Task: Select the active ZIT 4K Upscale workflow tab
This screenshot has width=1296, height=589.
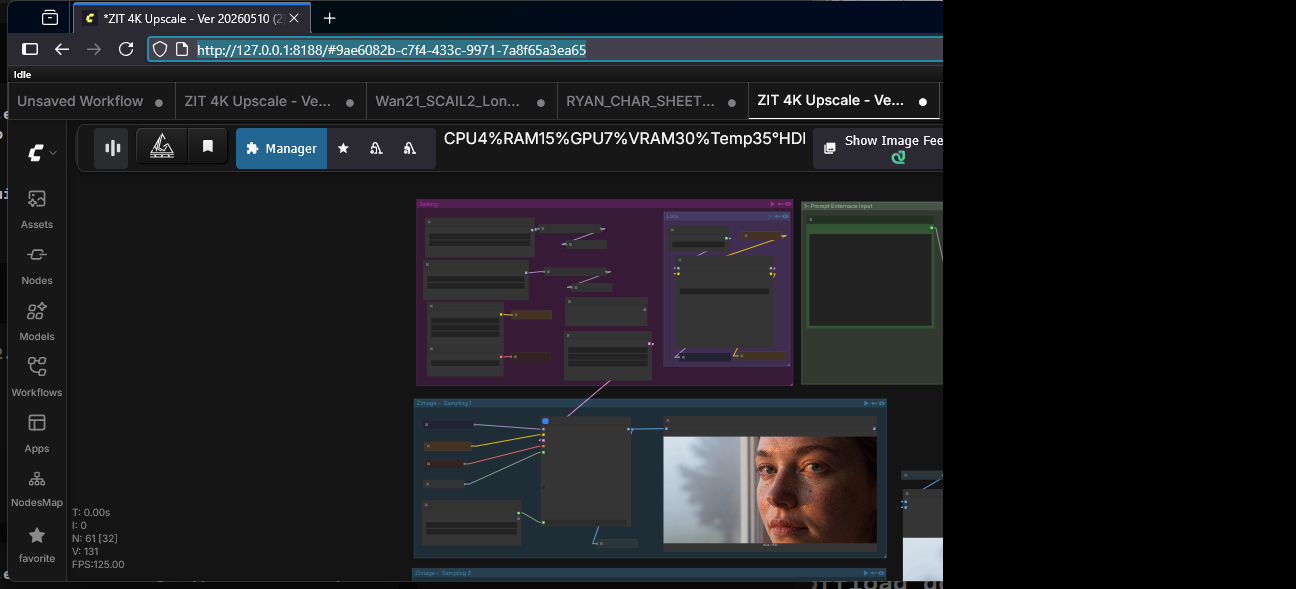Action: pyautogui.click(x=843, y=101)
